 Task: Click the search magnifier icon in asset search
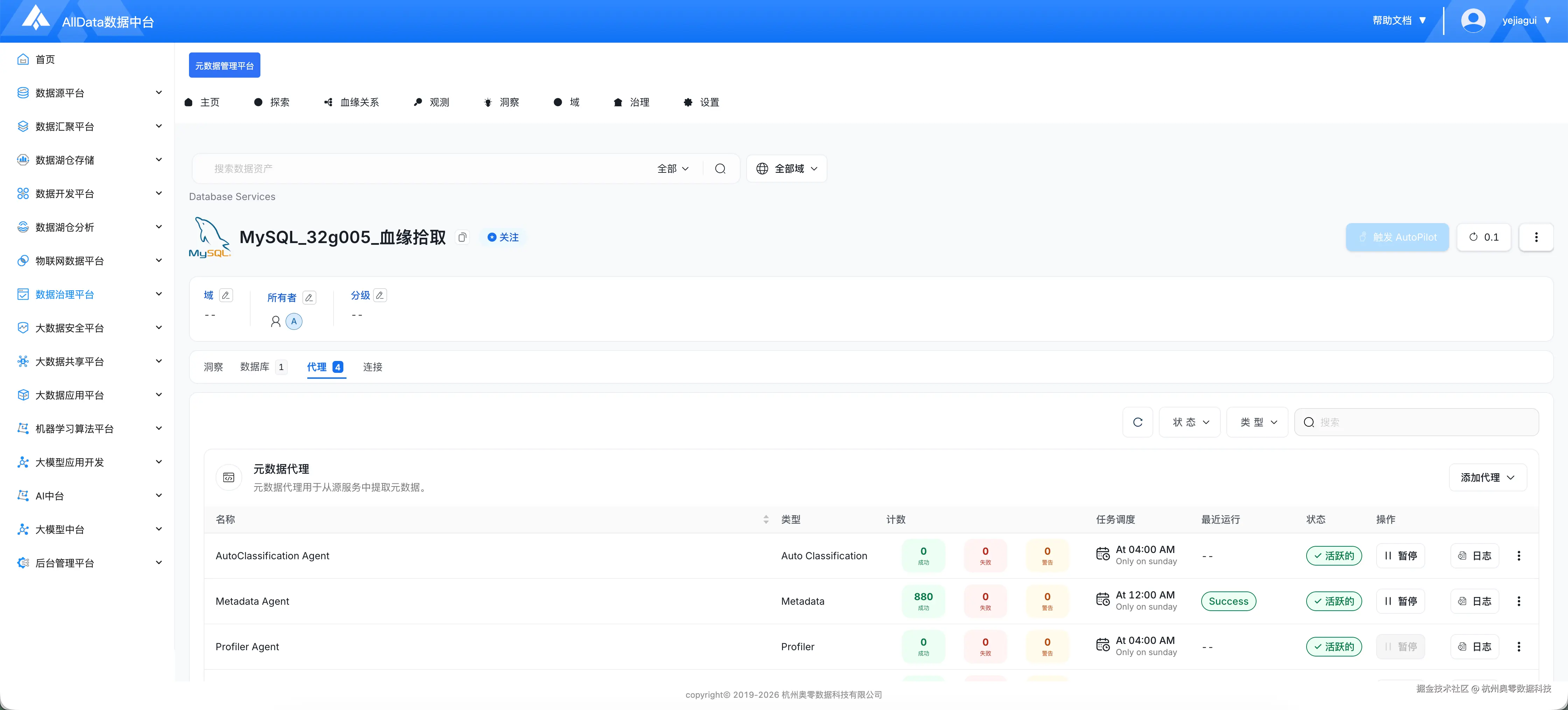pos(720,169)
